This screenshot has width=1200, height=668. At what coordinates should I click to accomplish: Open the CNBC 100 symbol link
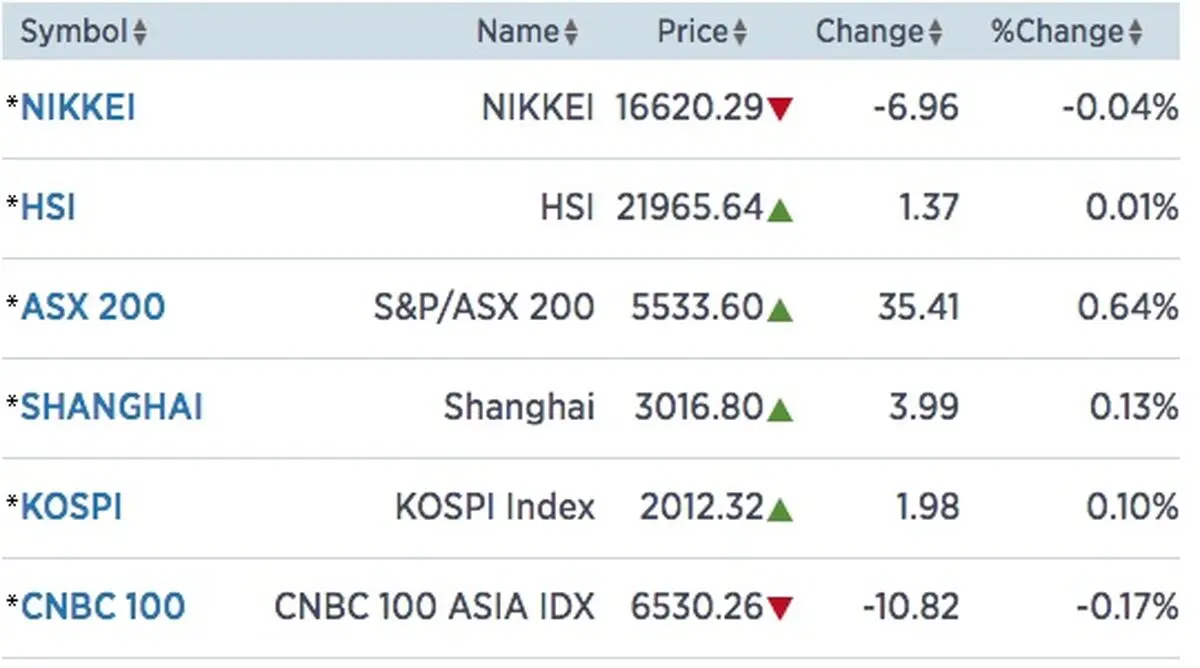pos(103,606)
